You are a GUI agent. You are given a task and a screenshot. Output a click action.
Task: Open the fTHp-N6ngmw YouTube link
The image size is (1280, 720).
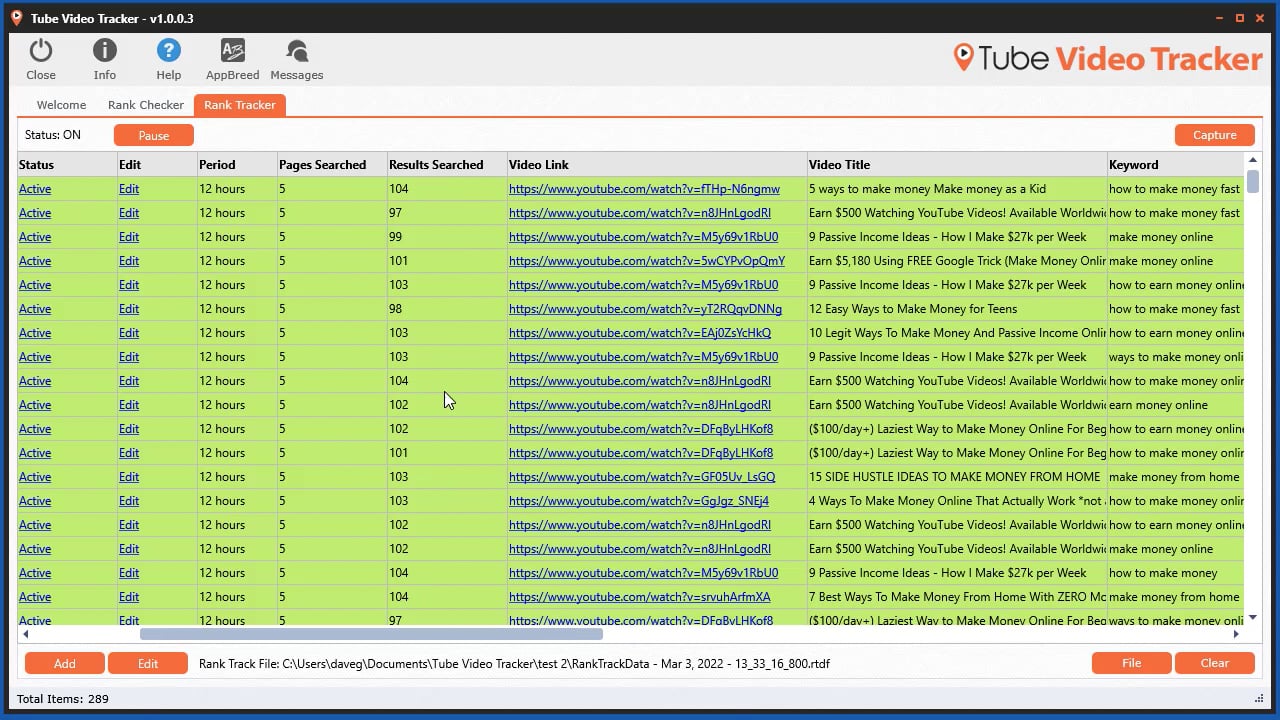(x=644, y=189)
